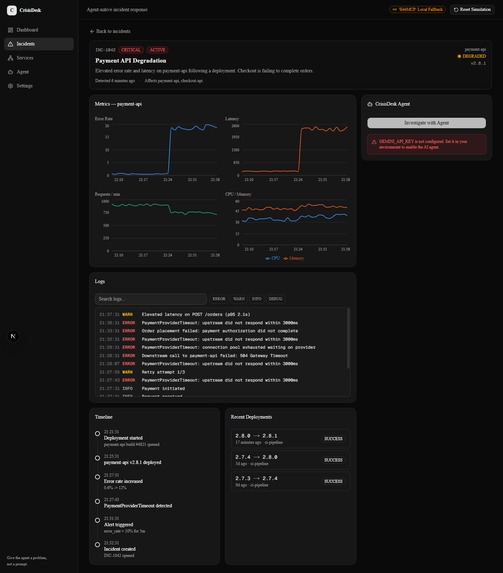Click the PaymentProviderTimeout detected timeline marker
Screen dimensions: 503x573
97,501
